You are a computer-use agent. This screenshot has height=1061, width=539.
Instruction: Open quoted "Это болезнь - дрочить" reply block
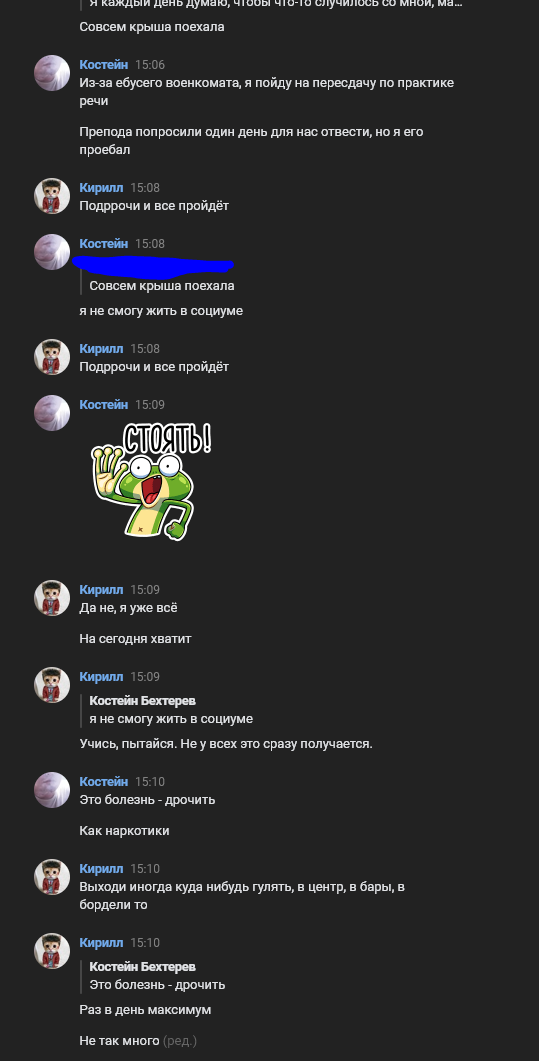(157, 976)
